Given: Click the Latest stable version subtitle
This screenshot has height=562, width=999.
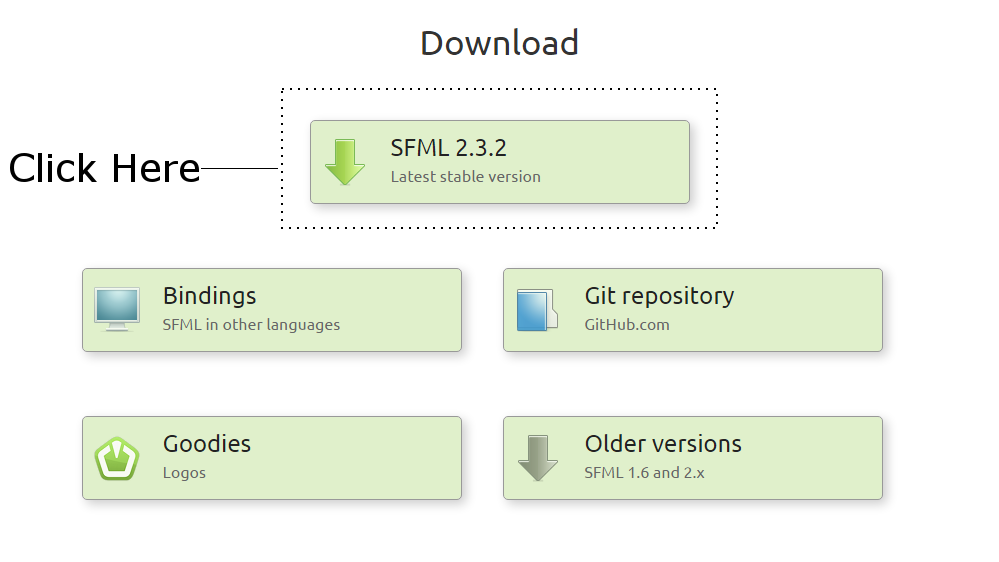Looking at the screenshot, I should [466, 177].
